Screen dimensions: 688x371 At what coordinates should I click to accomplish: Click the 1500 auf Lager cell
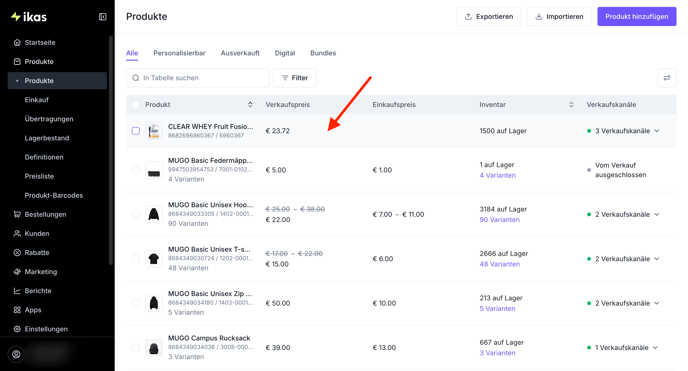coord(503,131)
